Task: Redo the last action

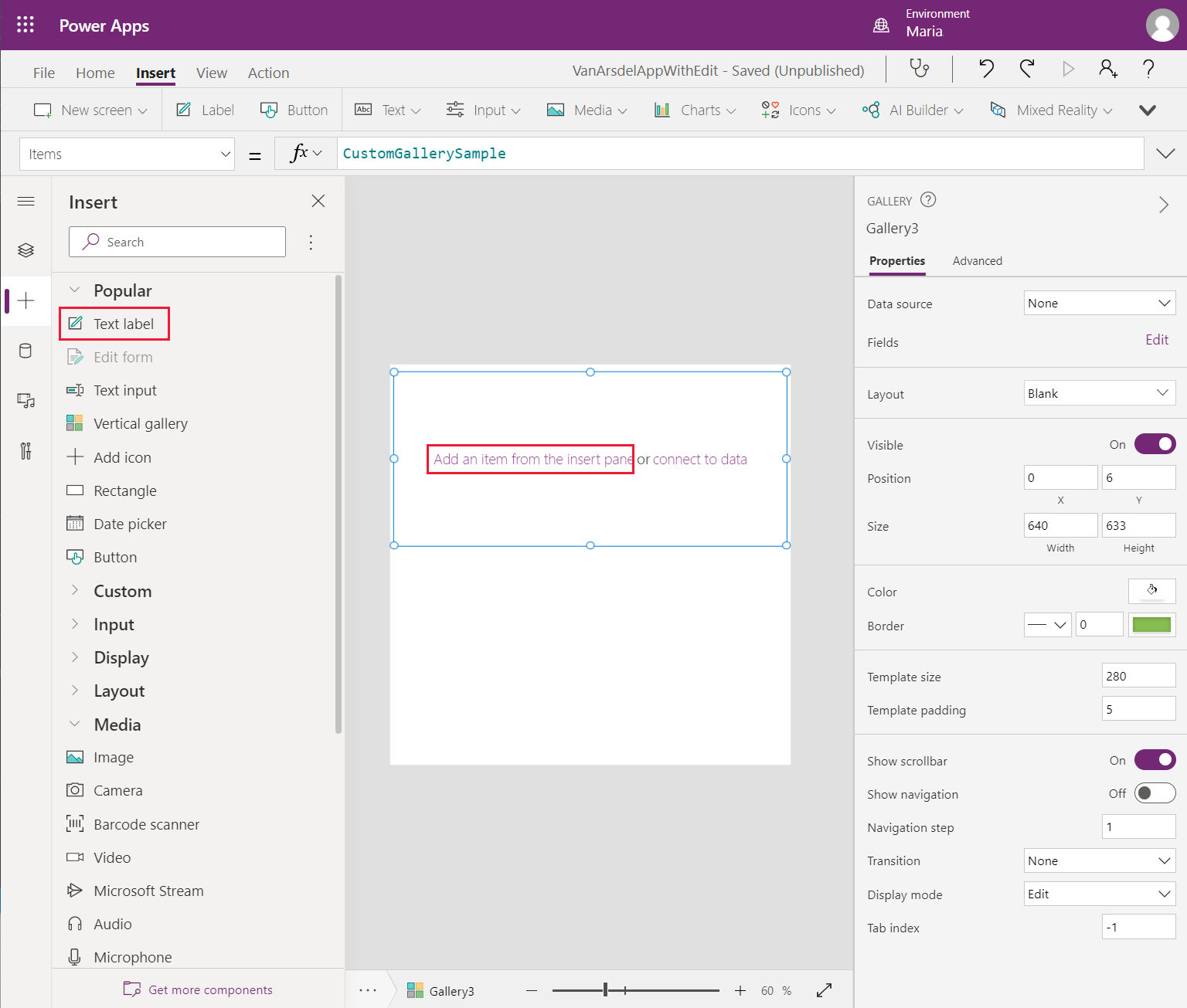Action: tap(1027, 70)
